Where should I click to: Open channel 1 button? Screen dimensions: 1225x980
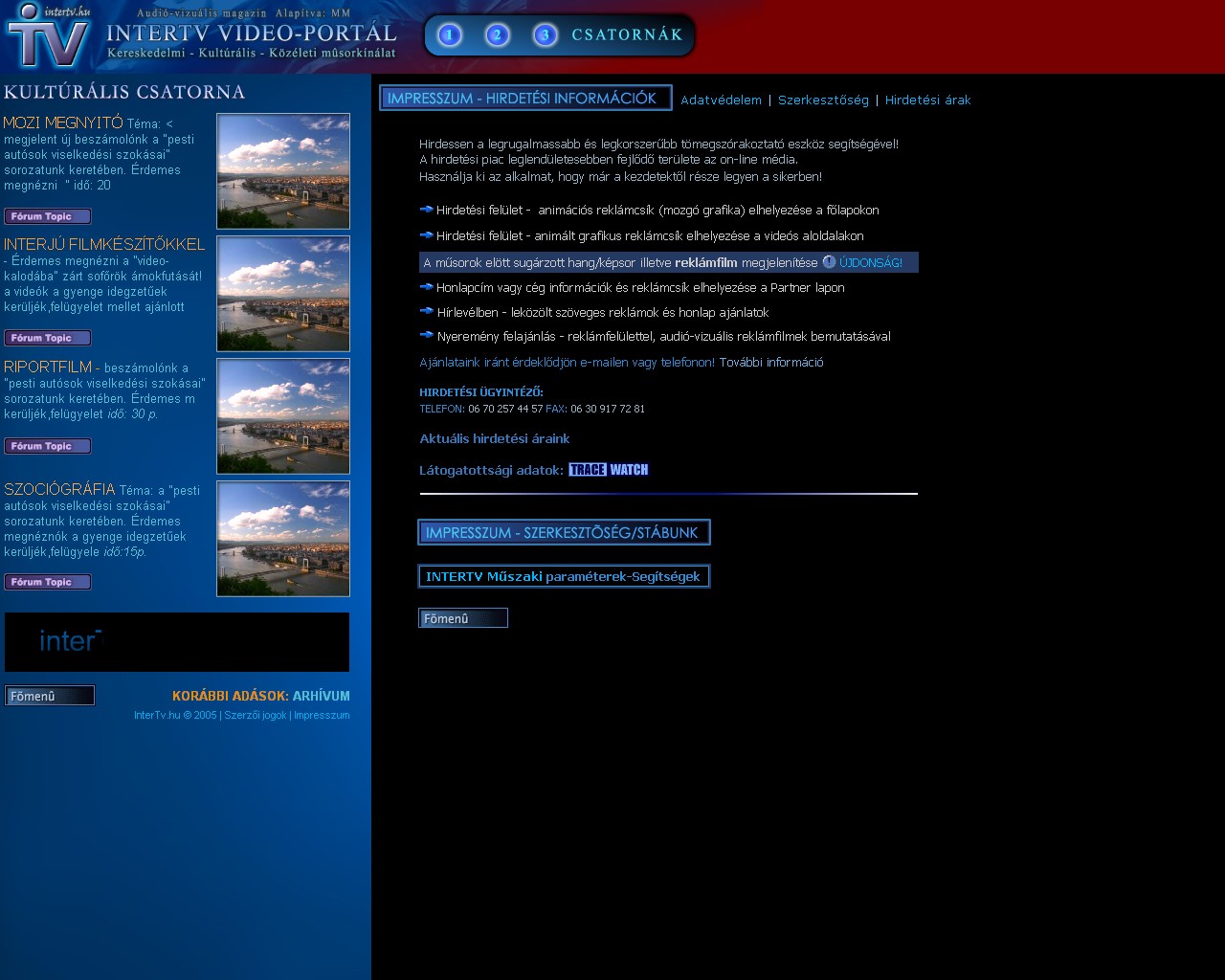click(450, 35)
